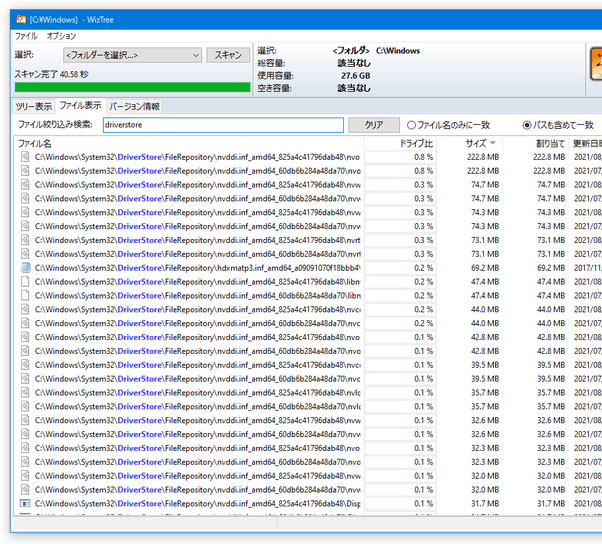The width and height of the screenshot is (602, 544).
Task: Click the green scan progress bar
Action: (132, 87)
